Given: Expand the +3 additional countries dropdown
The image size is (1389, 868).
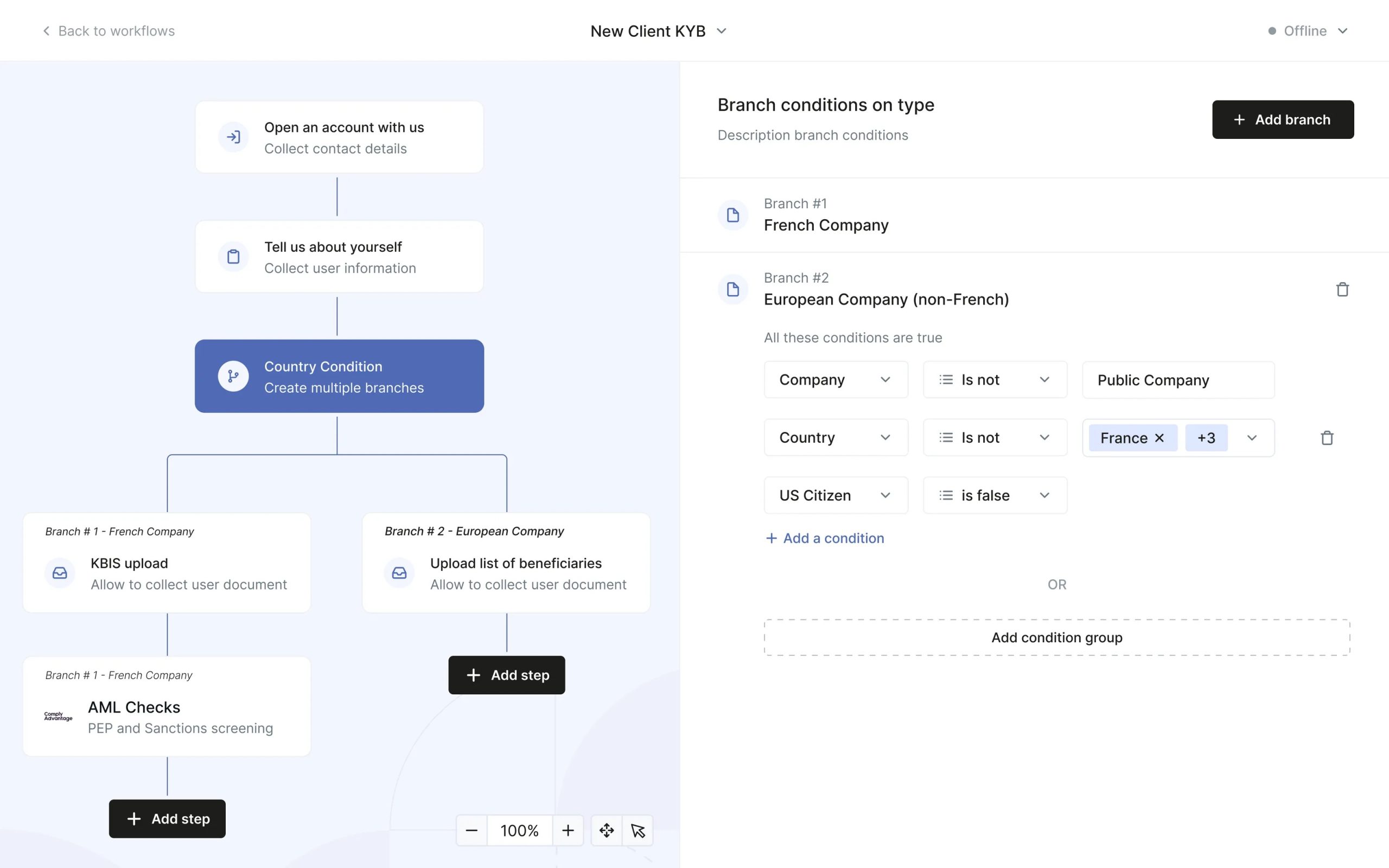Looking at the screenshot, I should click(x=1206, y=437).
